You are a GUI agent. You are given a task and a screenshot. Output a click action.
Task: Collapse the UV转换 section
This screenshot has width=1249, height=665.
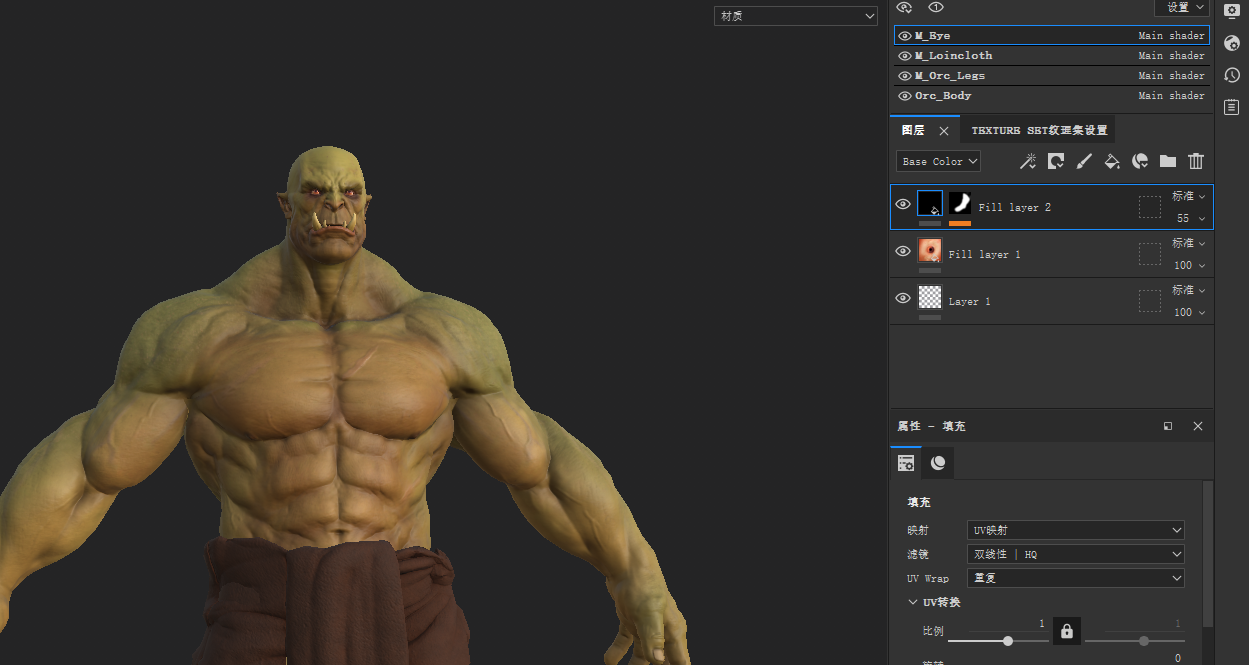coord(913,602)
